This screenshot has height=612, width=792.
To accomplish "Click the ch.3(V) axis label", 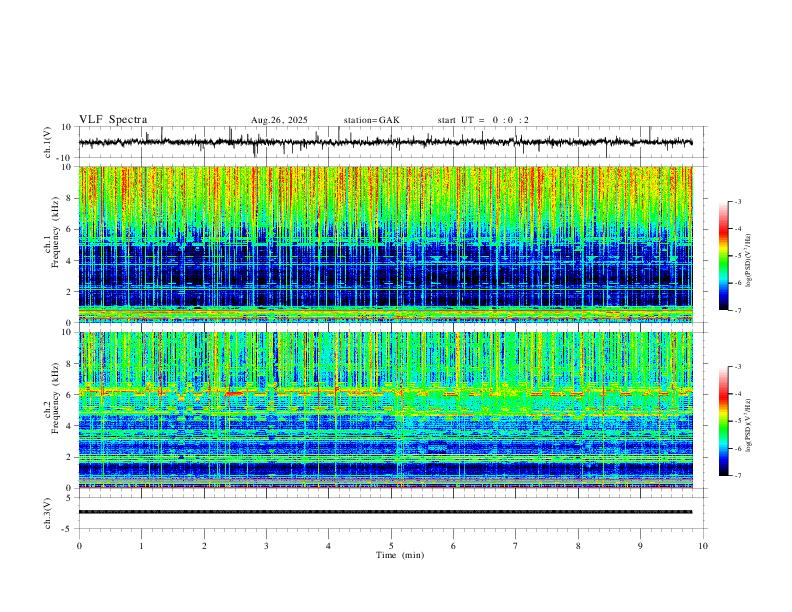I will [48, 514].
